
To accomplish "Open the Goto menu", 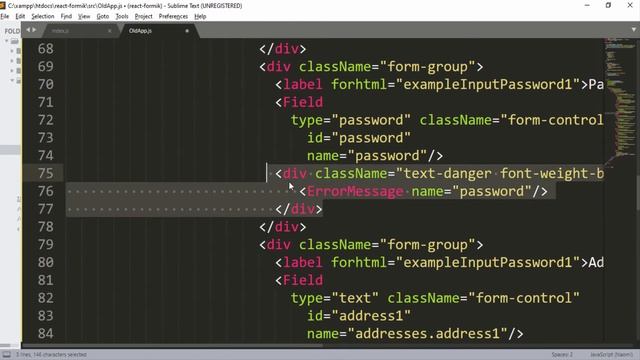I will pyautogui.click(x=103, y=16).
